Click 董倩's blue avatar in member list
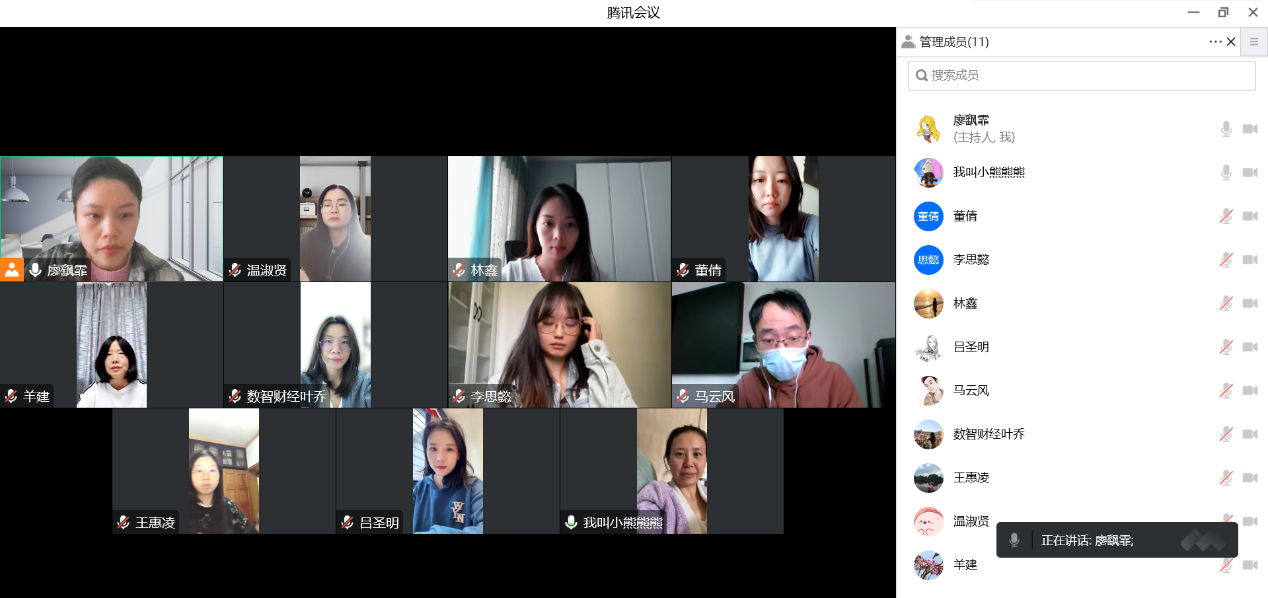1268x598 pixels. tap(928, 216)
